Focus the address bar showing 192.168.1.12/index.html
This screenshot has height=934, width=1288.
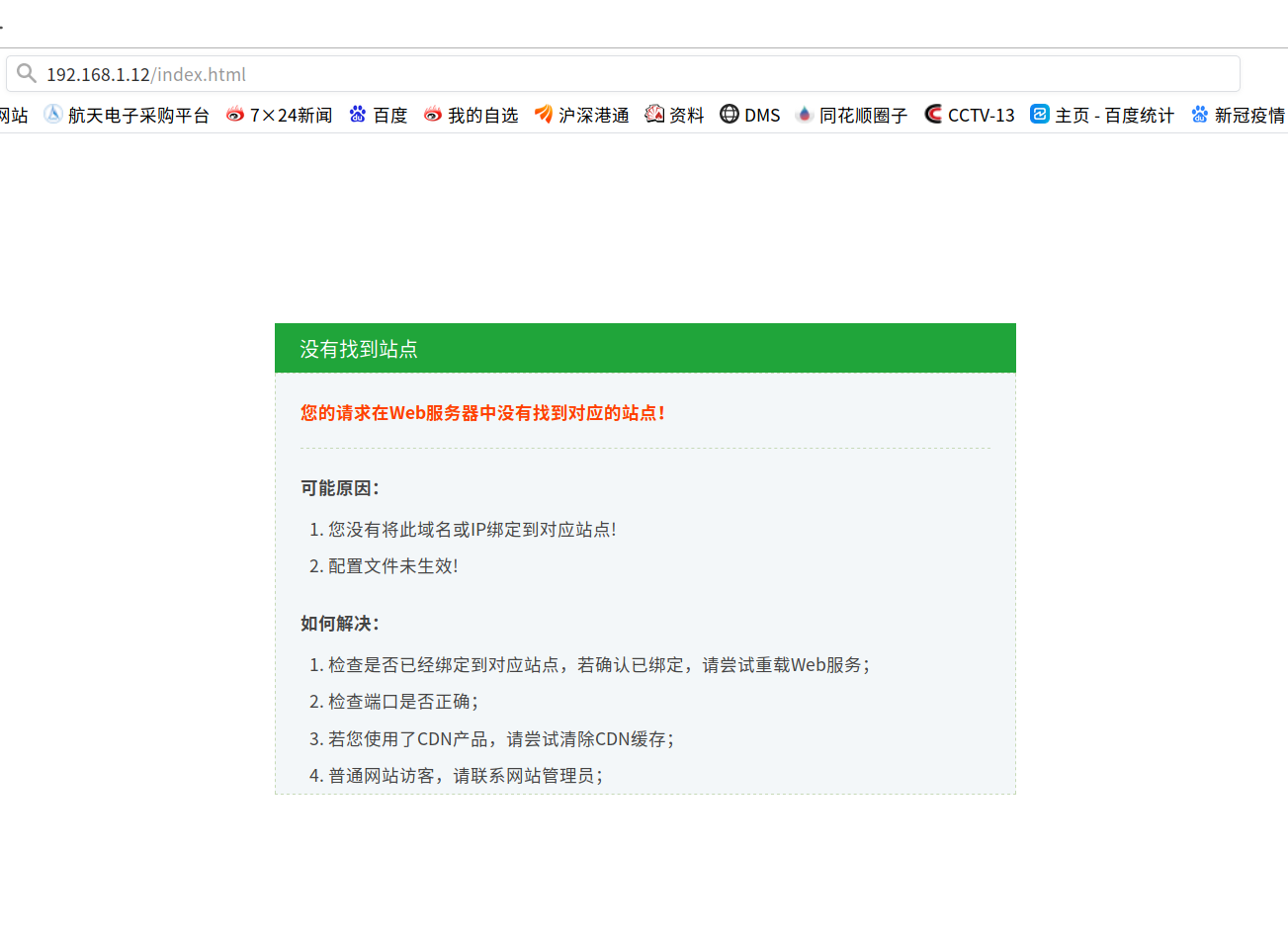click(x=623, y=74)
